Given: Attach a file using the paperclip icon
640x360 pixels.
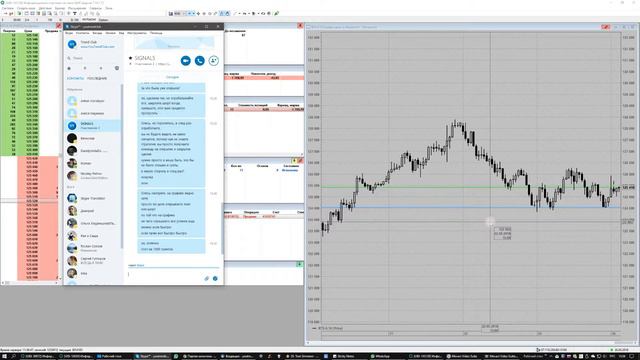Looking at the screenshot, I should [x=207, y=278].
